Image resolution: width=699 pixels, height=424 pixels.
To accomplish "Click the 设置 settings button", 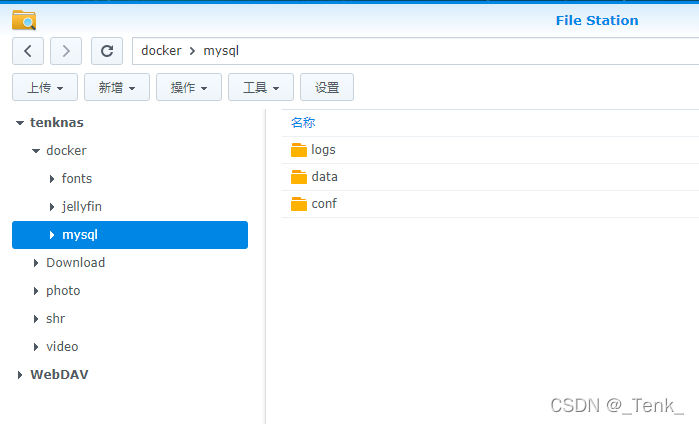I will [327, 87].
